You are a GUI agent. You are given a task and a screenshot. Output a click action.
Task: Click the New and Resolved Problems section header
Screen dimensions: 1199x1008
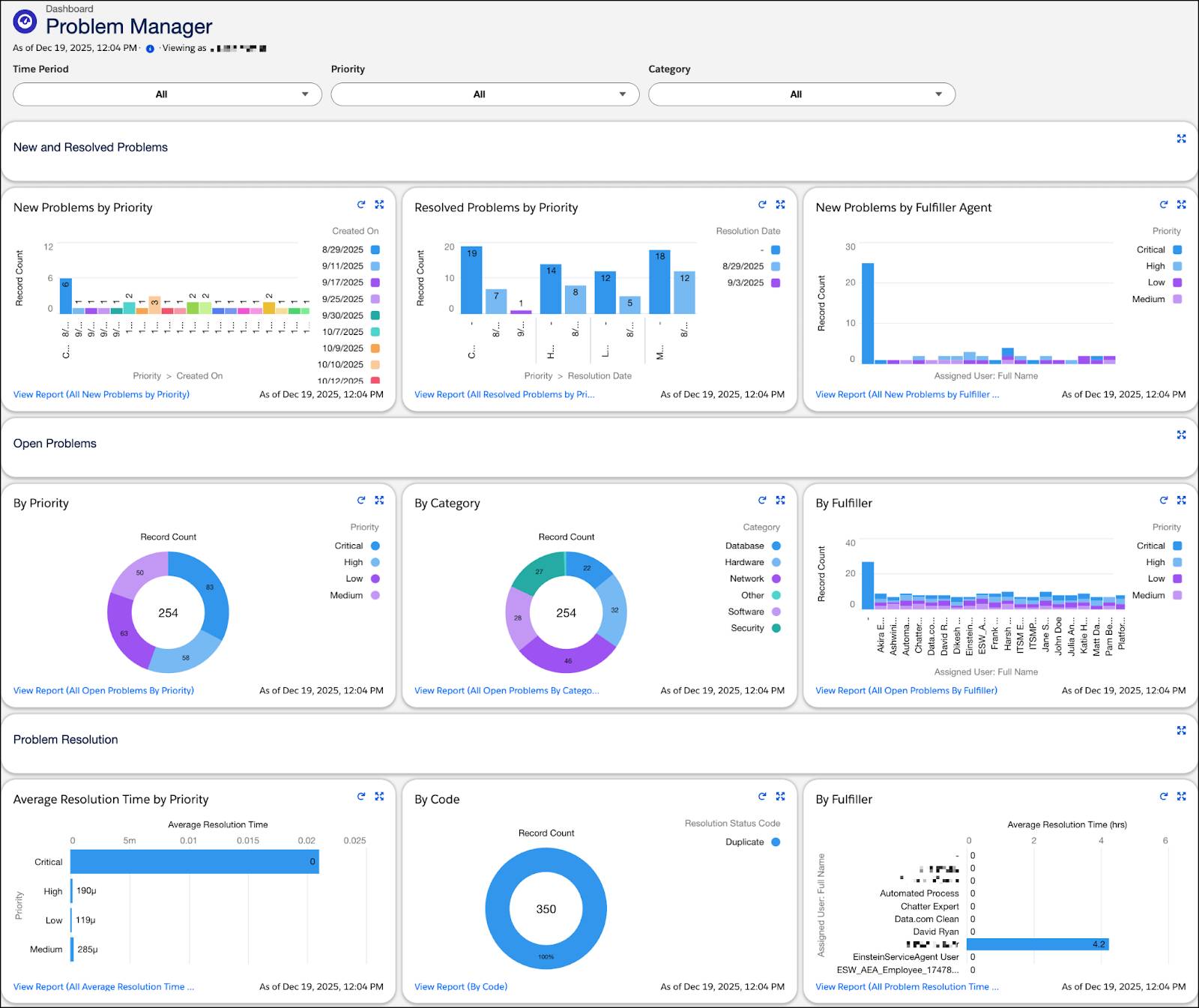89,147
